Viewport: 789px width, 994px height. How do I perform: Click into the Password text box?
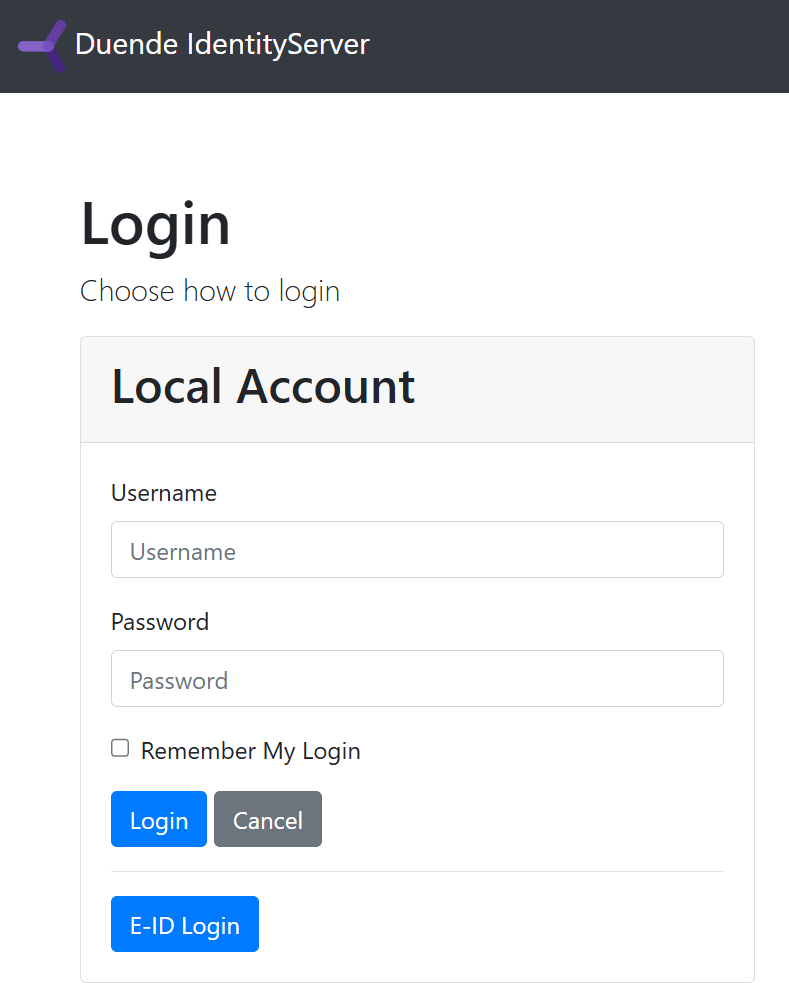[x=417, y=679]
